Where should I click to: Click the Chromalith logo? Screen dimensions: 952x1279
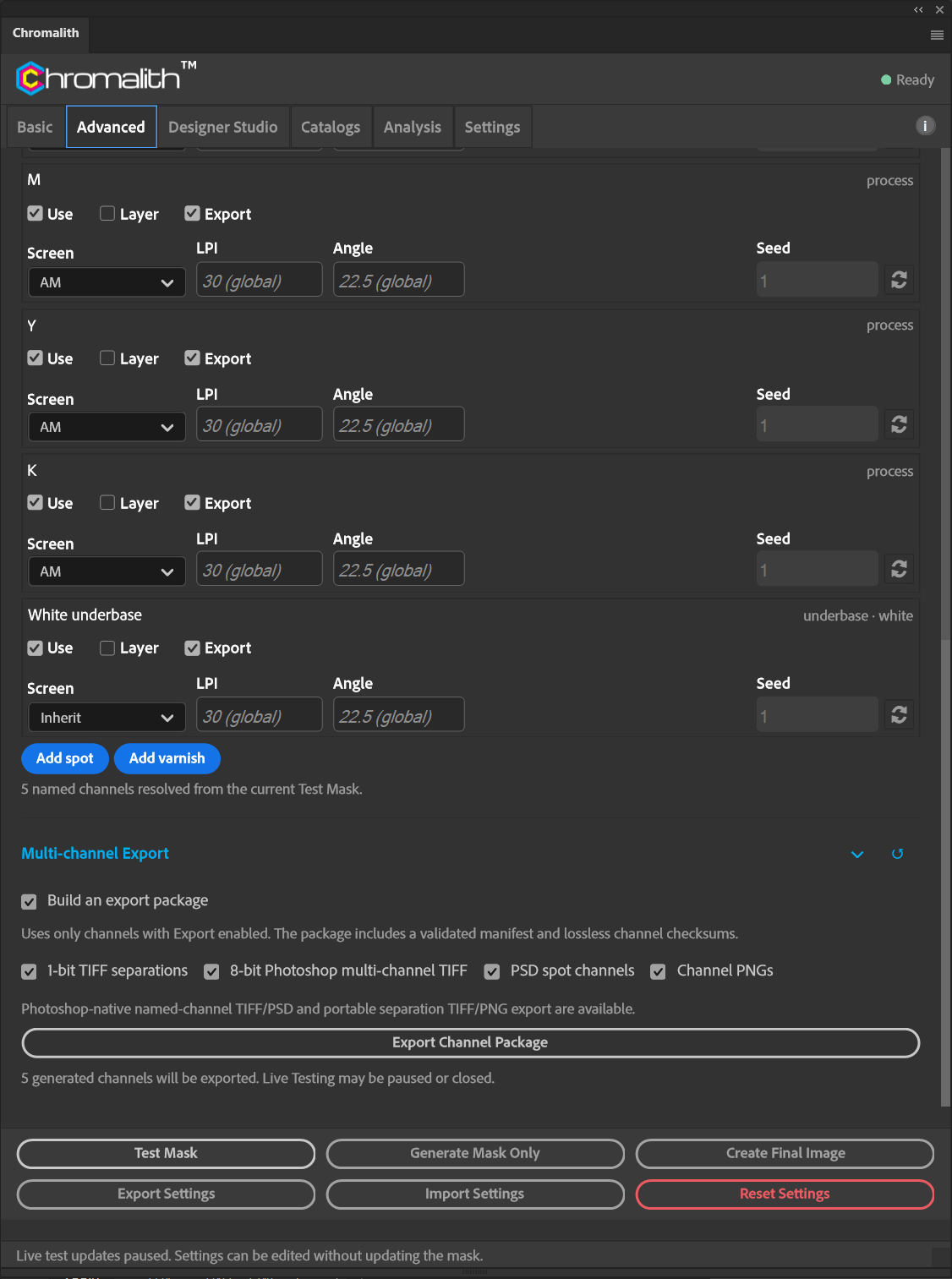[106, 78]
